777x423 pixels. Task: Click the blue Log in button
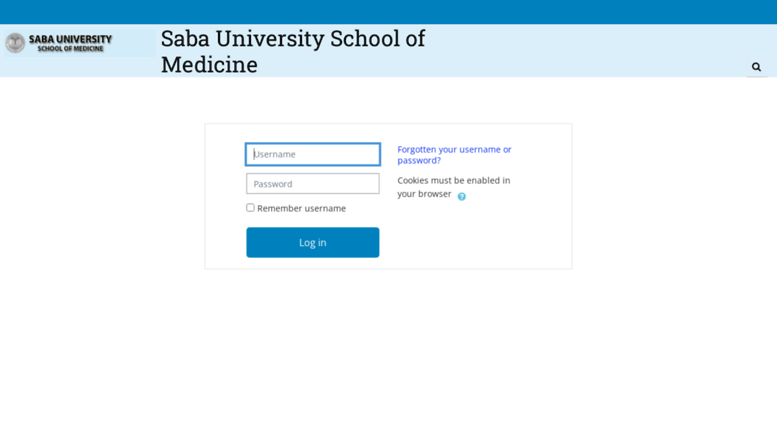(313, 242)
